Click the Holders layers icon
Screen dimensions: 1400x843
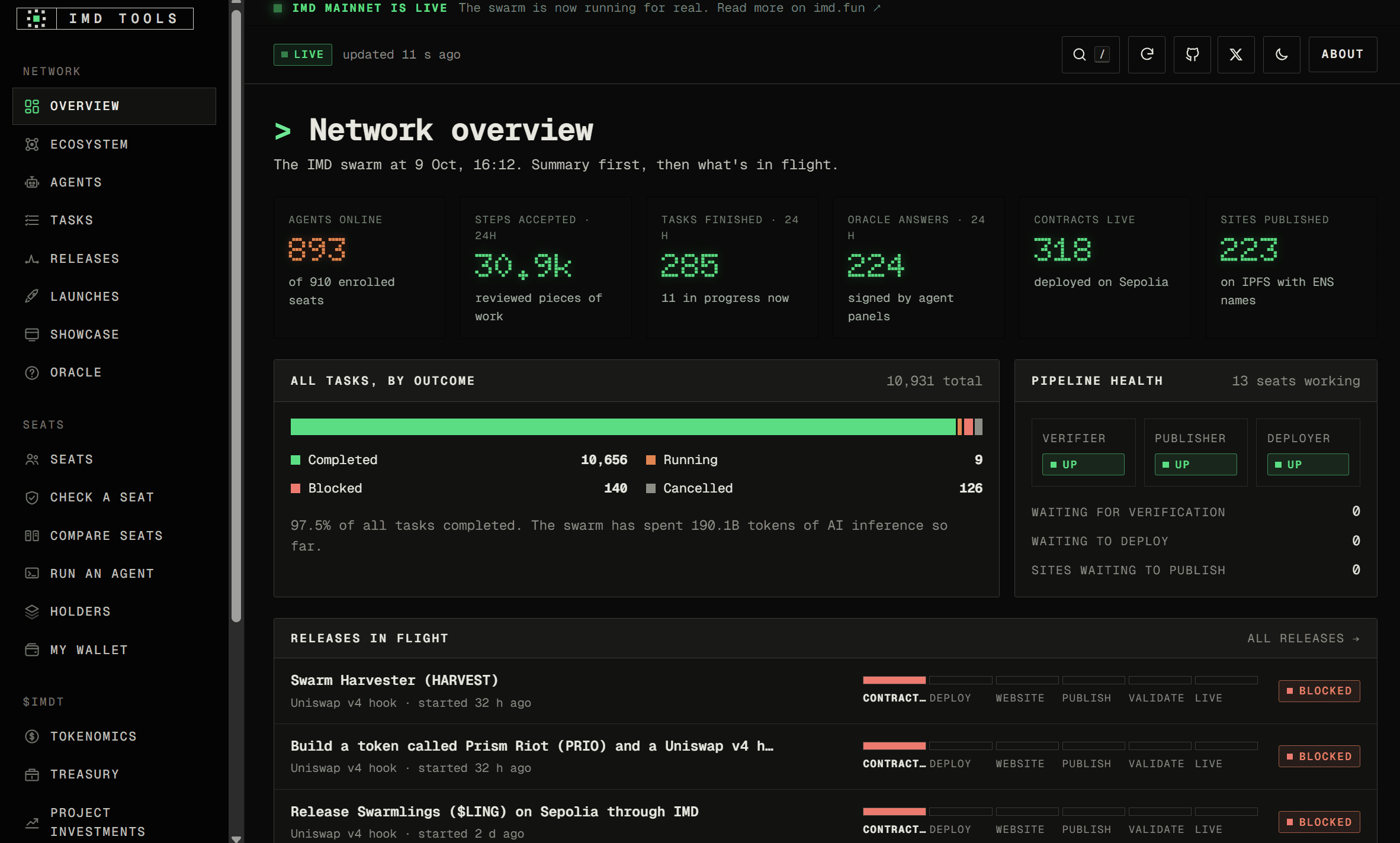[32, 612]
